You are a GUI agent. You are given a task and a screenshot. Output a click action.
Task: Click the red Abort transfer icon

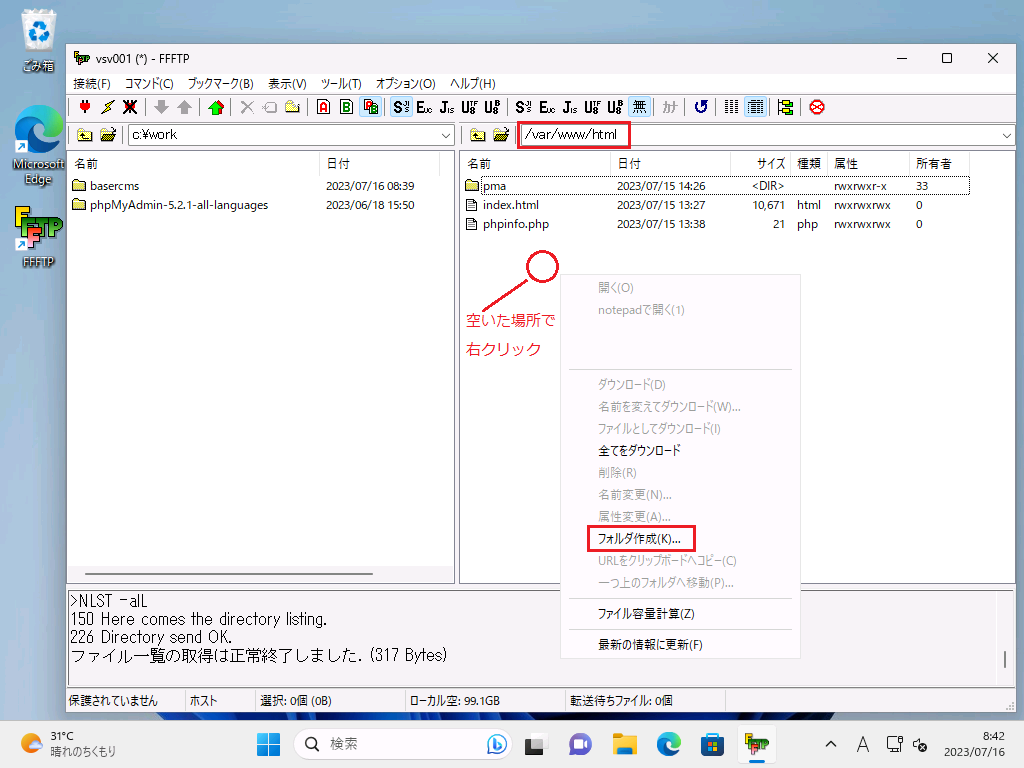click(817, 107)
